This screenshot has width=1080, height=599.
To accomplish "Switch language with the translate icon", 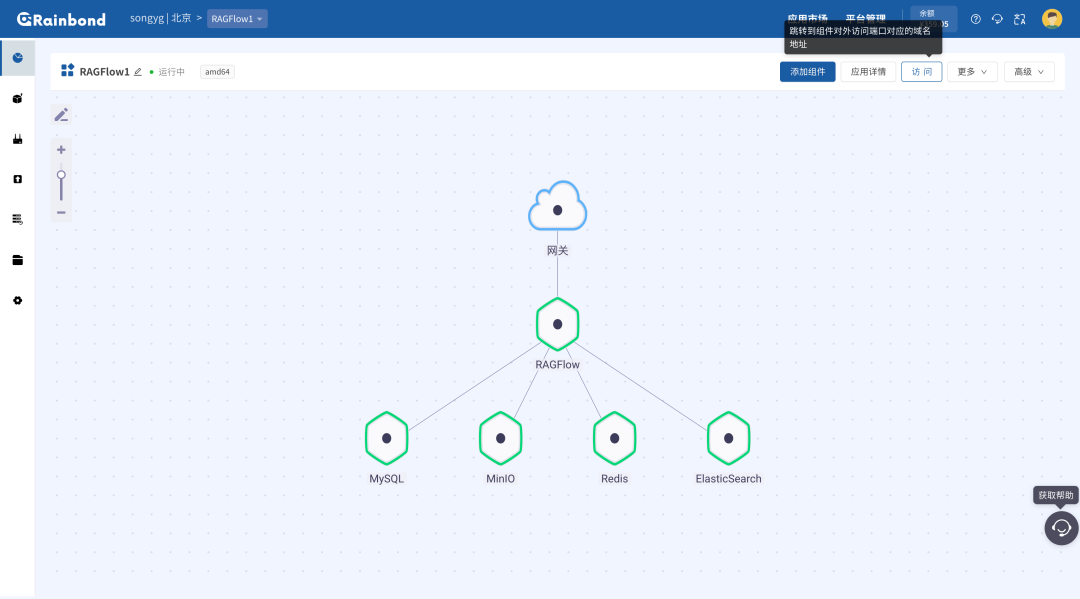I will coord(1020,19).
